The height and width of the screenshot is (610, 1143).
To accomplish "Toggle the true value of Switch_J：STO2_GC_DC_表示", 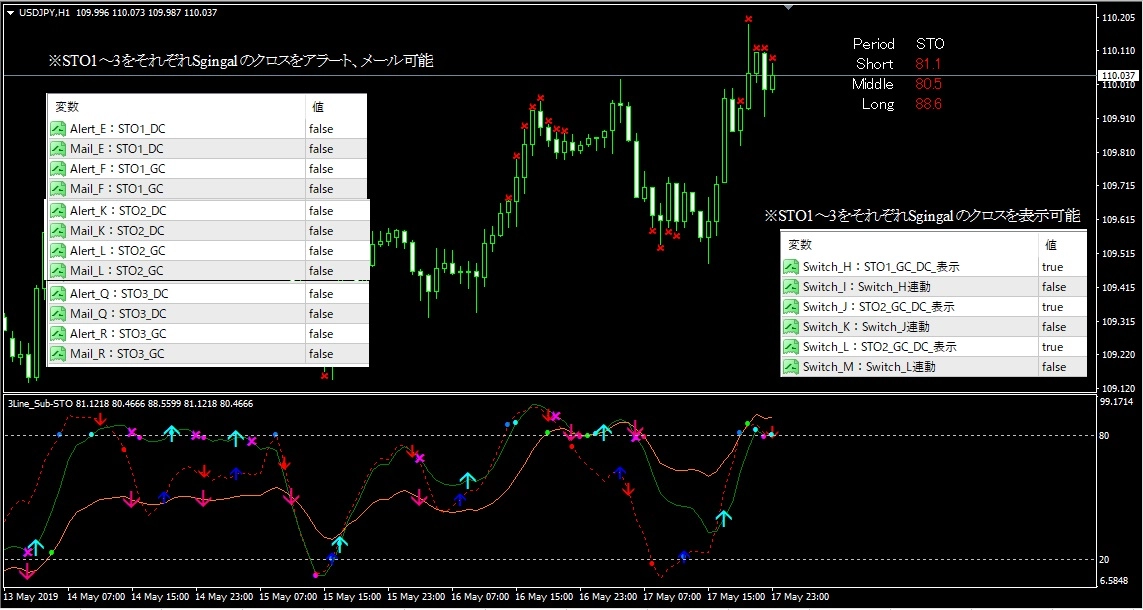I will point(1053,307).
